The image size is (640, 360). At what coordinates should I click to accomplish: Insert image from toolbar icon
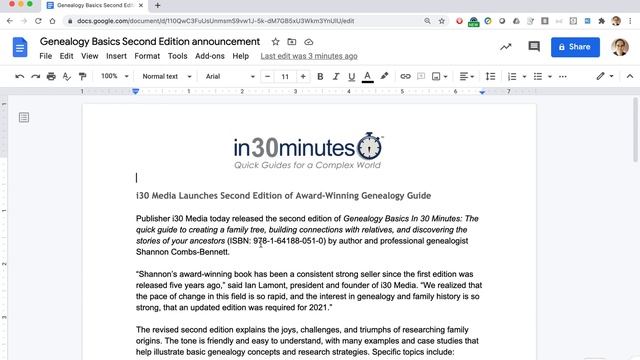click(436, 76)
